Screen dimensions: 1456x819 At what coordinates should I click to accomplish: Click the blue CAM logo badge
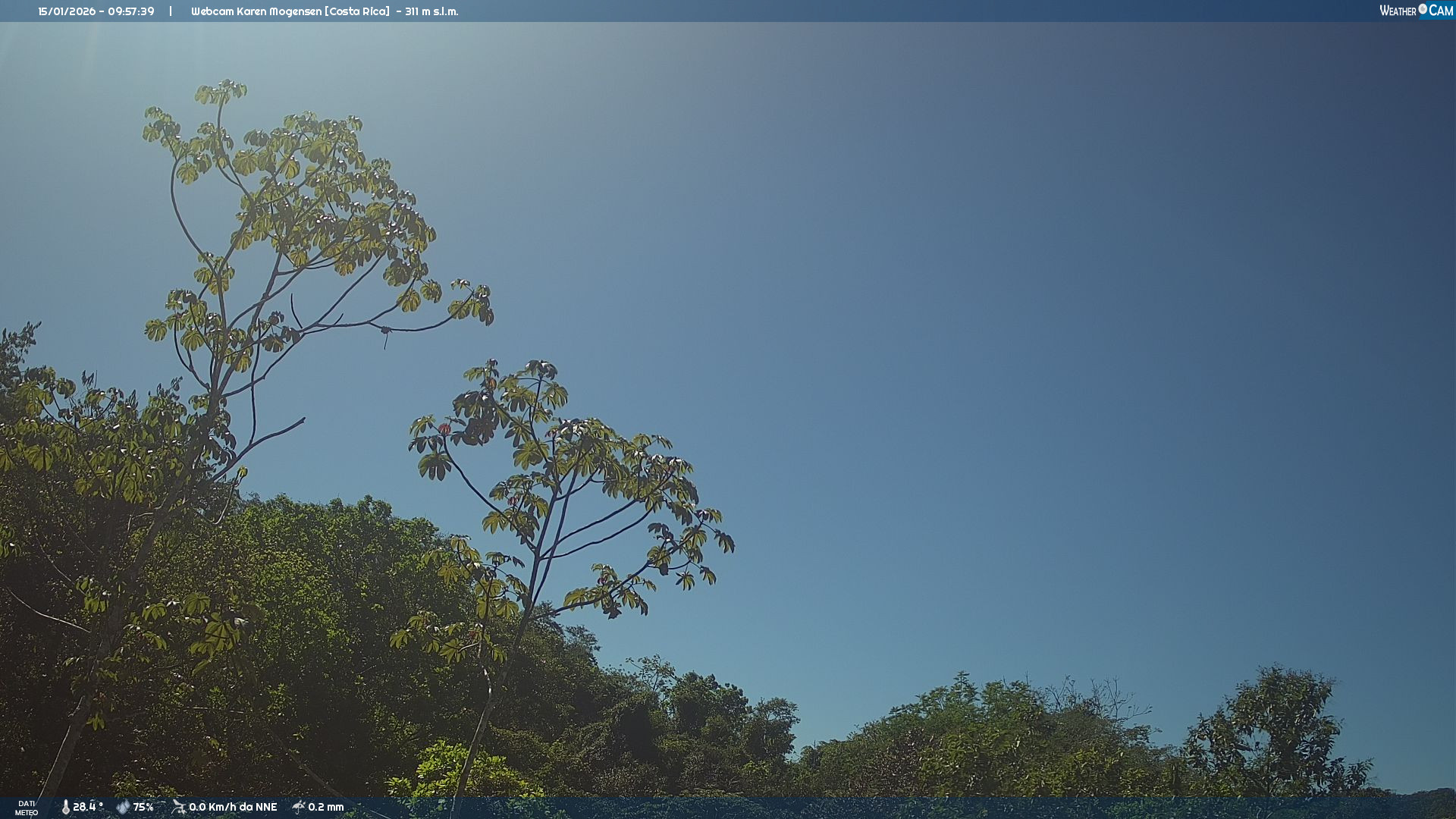pyautogui.click(x=1441, y=11)
